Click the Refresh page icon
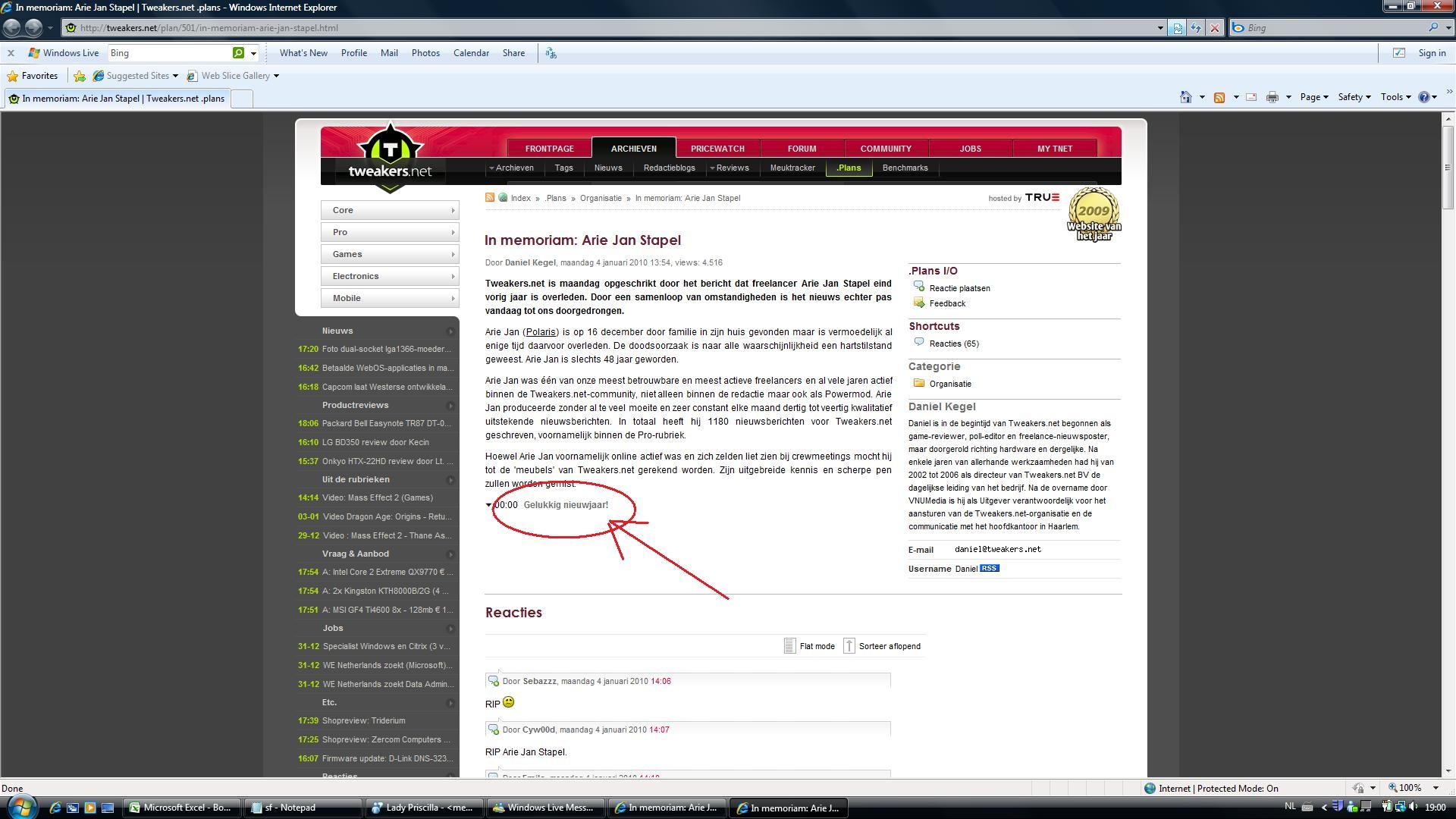1456x819 pixels. (x=1196, y=28)
